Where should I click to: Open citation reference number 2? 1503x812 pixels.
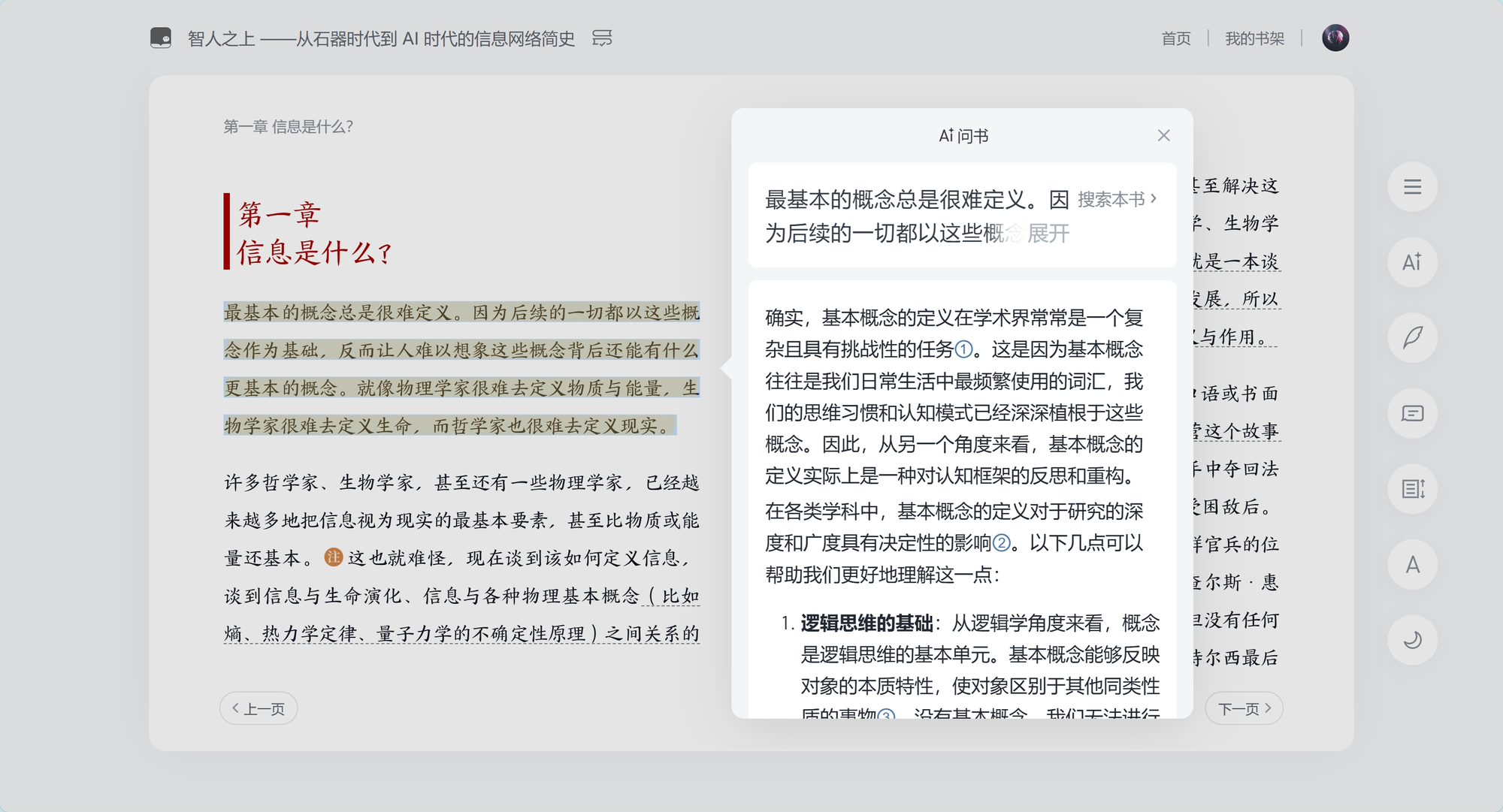(1002, 543)
